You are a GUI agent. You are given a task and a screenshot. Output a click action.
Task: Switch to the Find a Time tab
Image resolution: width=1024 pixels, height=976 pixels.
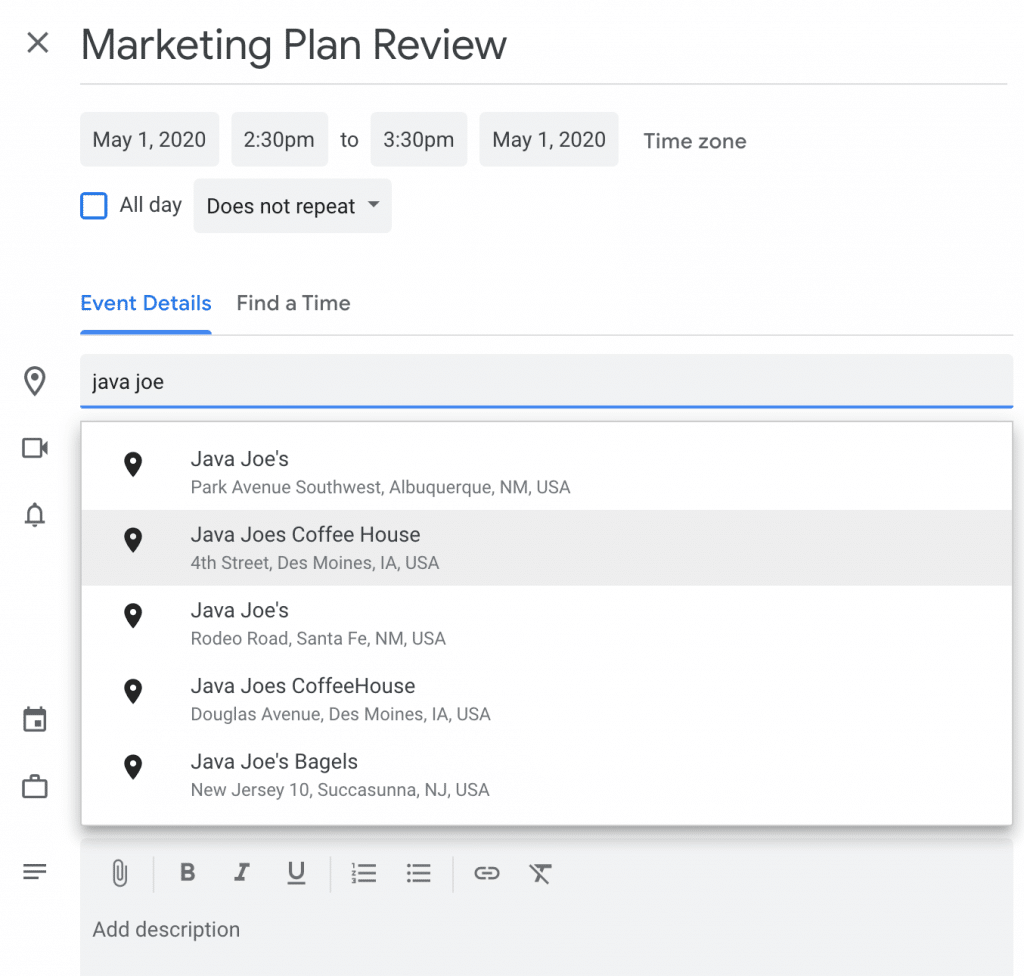point(293,303)
